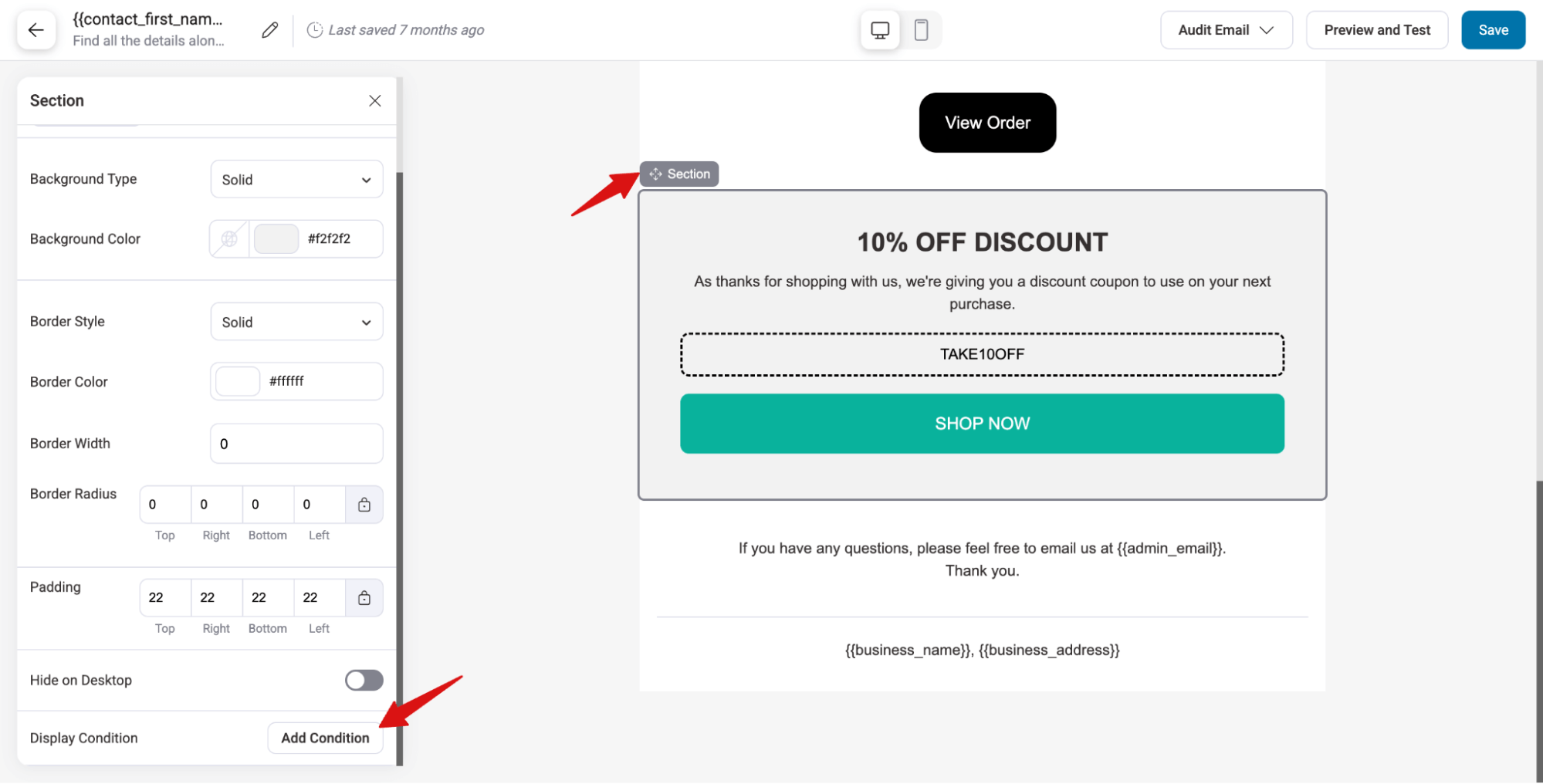Close the Section settings panel
1543x784 pixels.
(375, 101)
